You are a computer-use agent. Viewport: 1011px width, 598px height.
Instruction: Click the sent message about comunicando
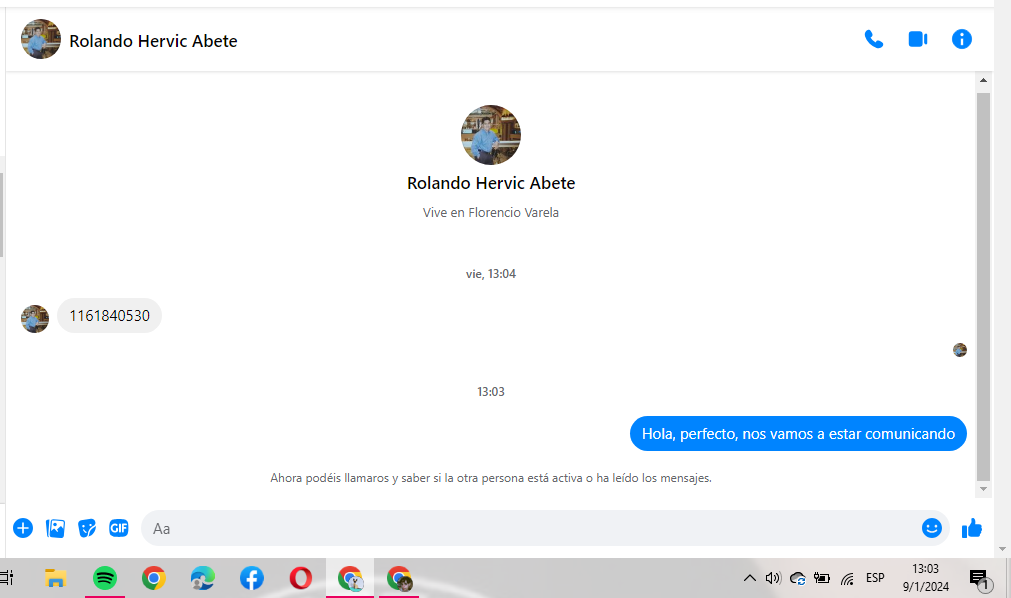point(797,434)
